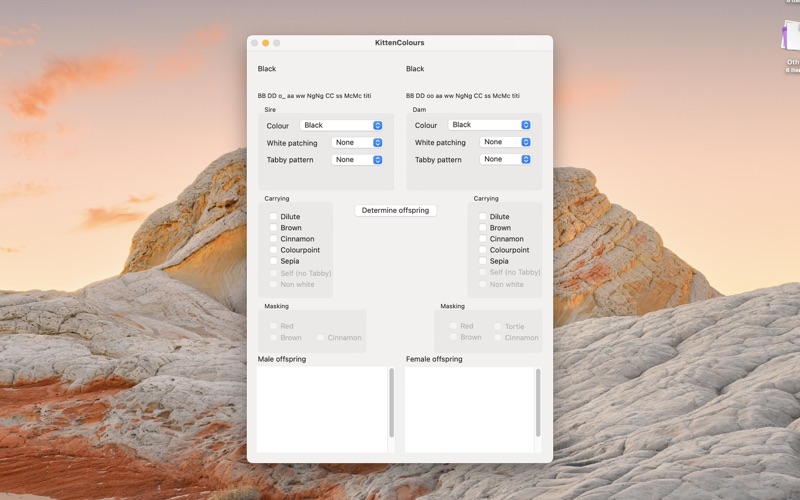
Task: Open the Dam Colour dropdown
Action: [x=489, y=125]
